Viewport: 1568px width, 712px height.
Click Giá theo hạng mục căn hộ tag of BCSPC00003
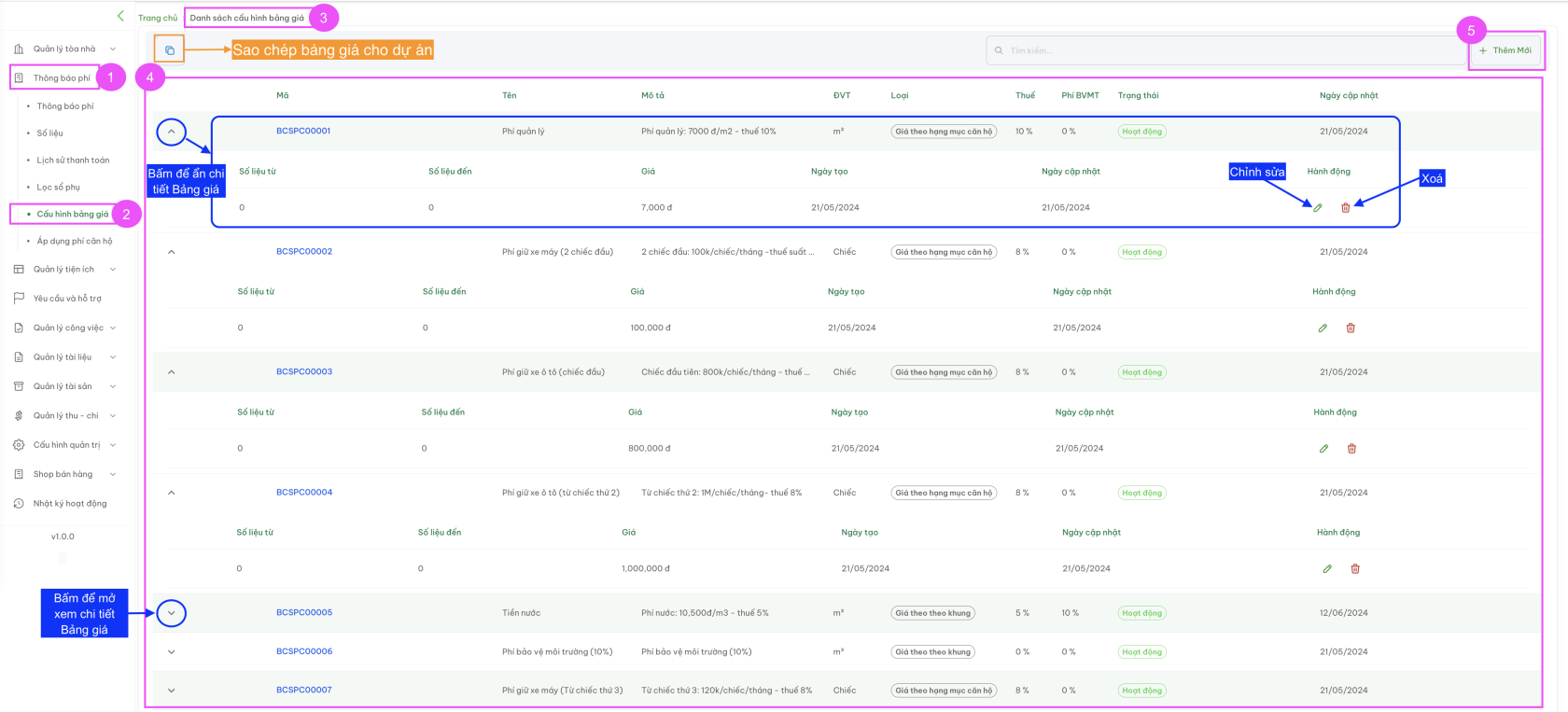click(x=944, y=372)
